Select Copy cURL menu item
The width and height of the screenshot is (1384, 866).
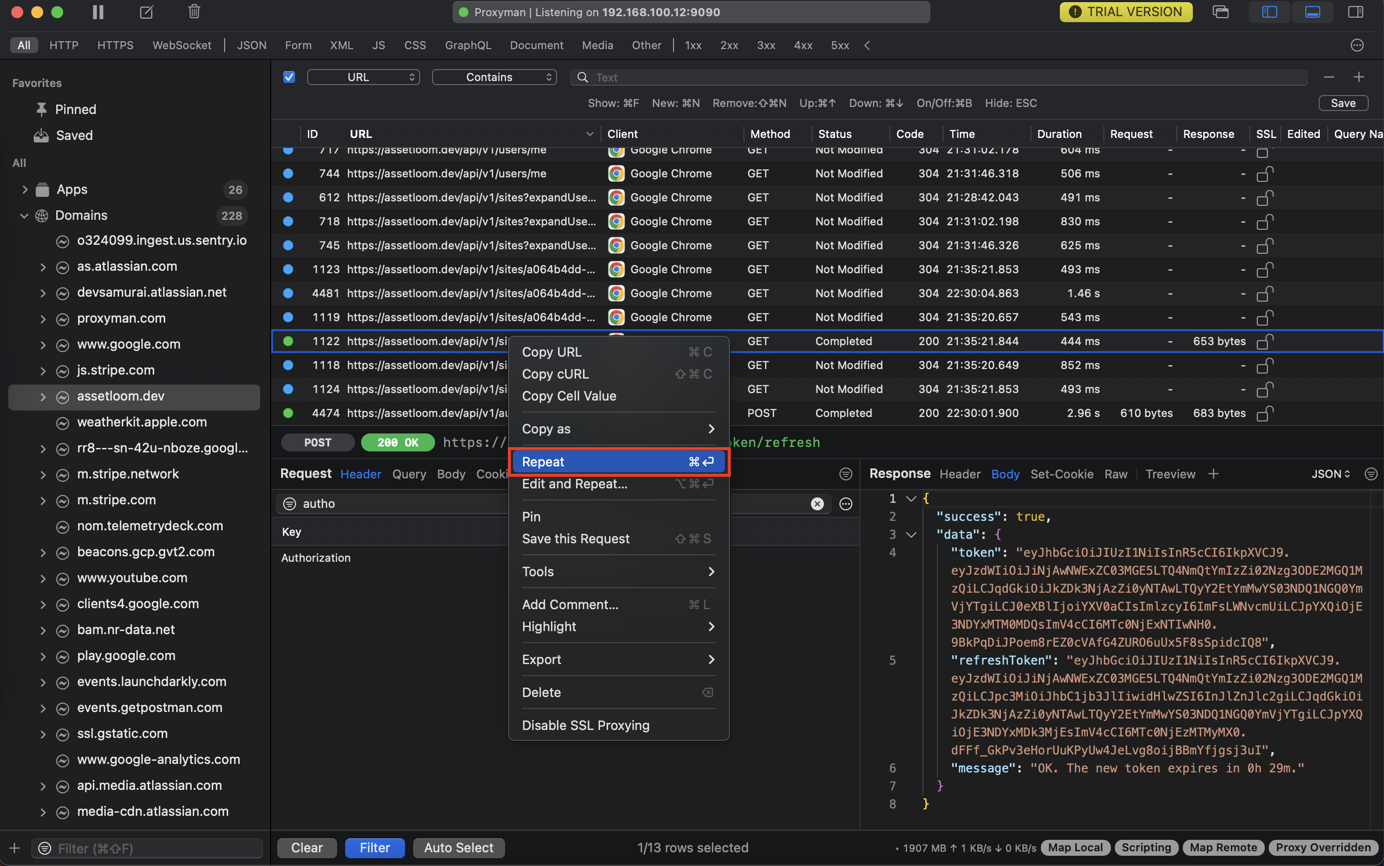coord(618,374)
